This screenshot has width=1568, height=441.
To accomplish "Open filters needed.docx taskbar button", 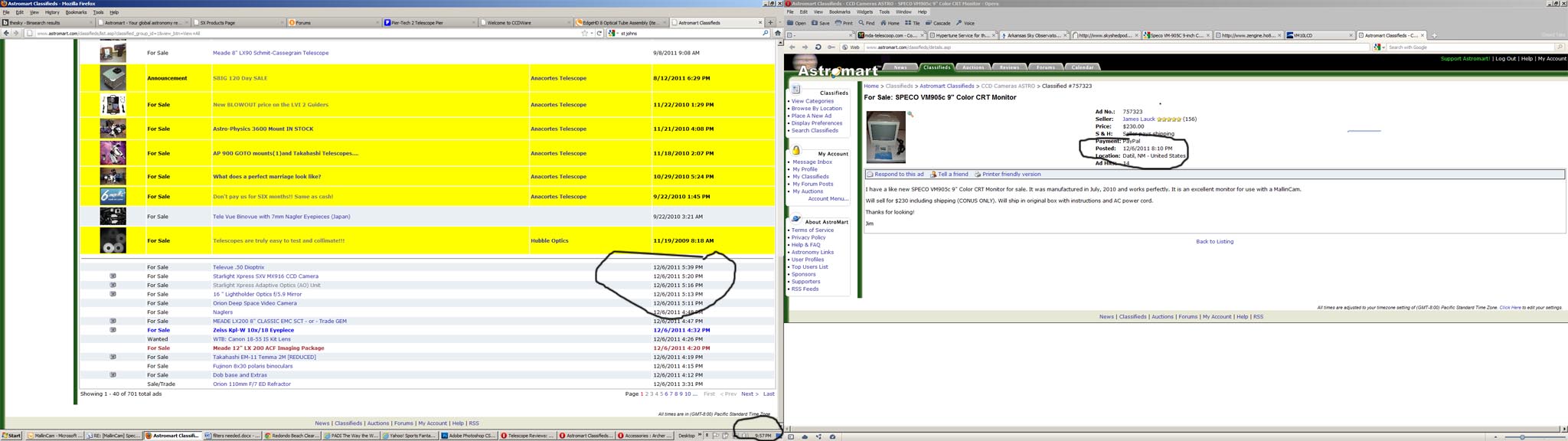I will (x=232, y=436).
